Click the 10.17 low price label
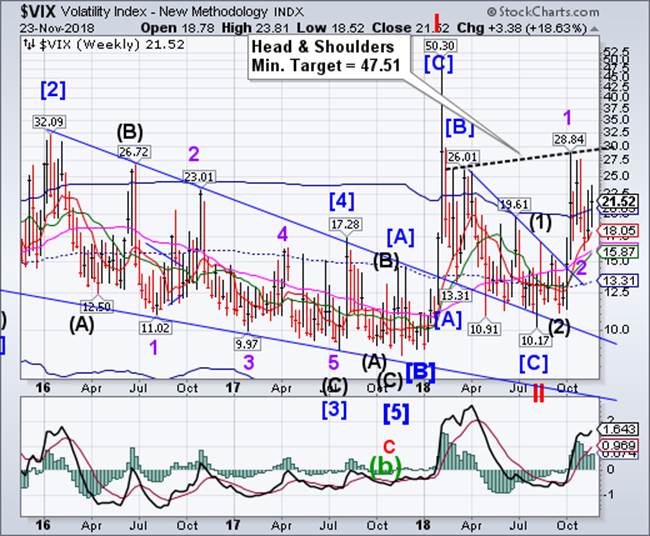This screenshot has width=650, height=536. [536, 341]
